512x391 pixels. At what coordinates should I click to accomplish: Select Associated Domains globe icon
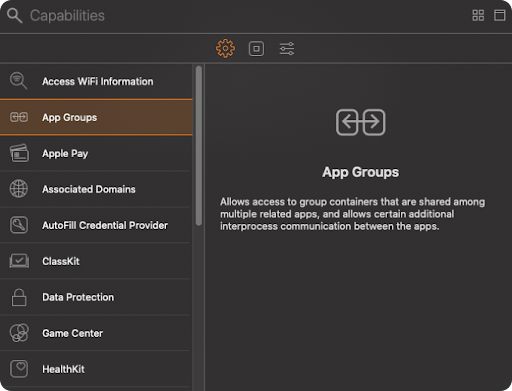point(19,189)
